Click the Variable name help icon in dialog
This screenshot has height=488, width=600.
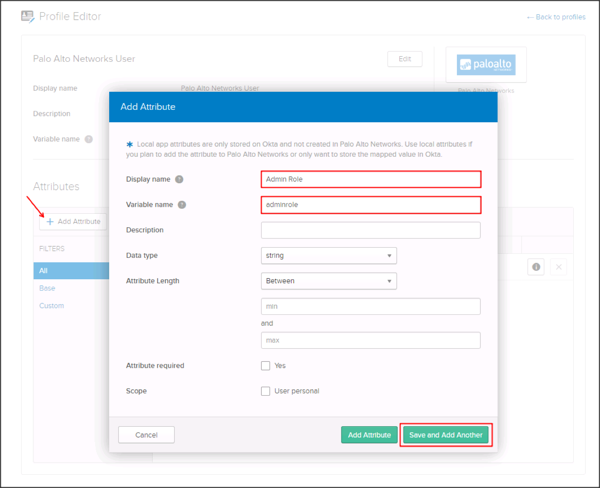[x=182, y=205]
